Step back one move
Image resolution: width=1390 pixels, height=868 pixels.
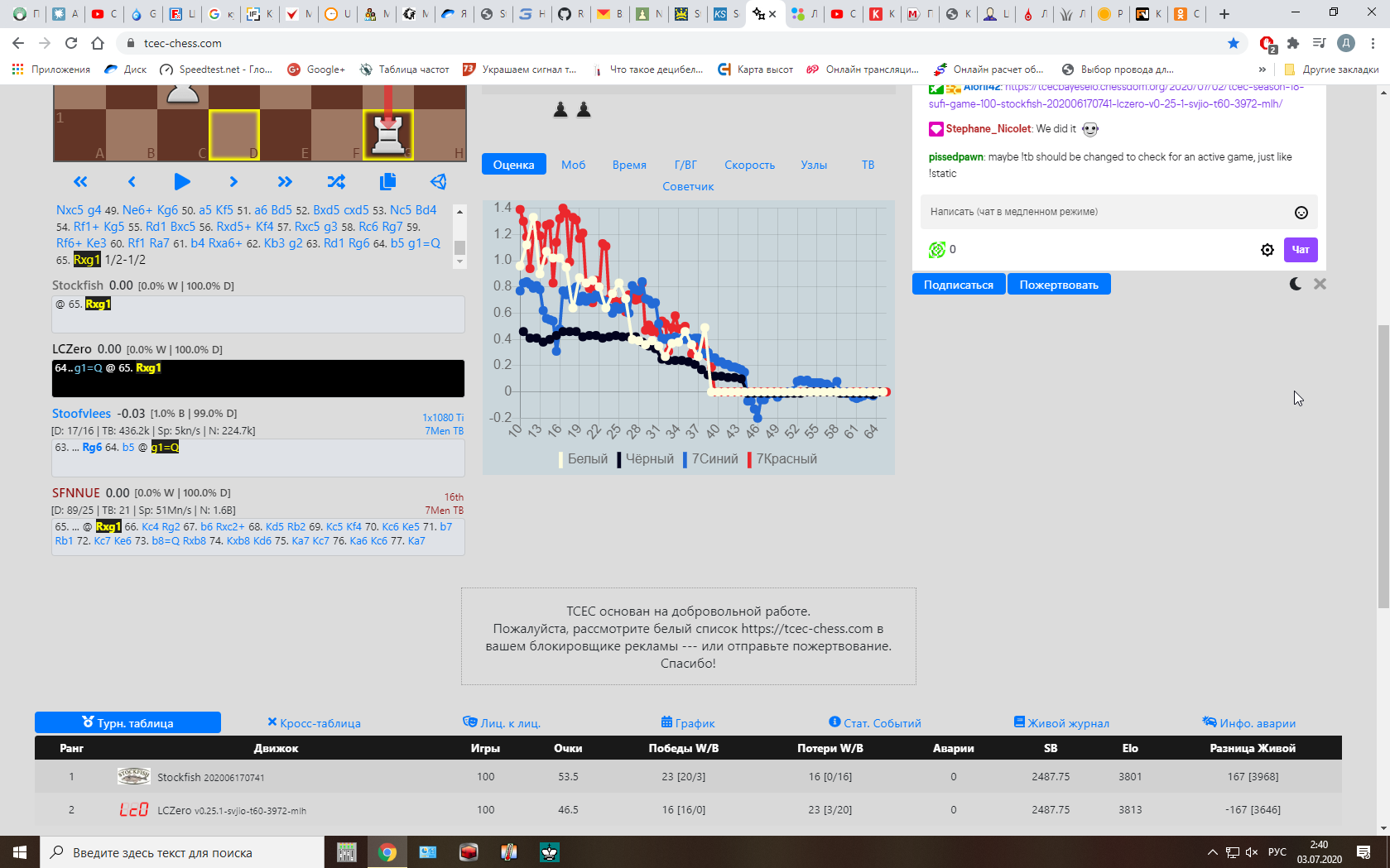click(132, 182)
